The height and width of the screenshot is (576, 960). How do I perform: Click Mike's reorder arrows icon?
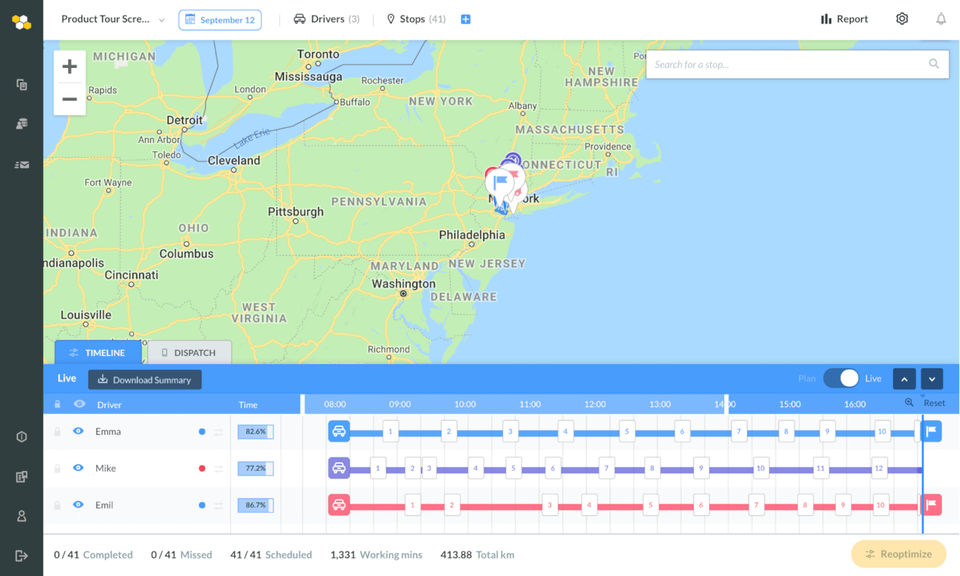pyautogui.click(x=219, y=469)
